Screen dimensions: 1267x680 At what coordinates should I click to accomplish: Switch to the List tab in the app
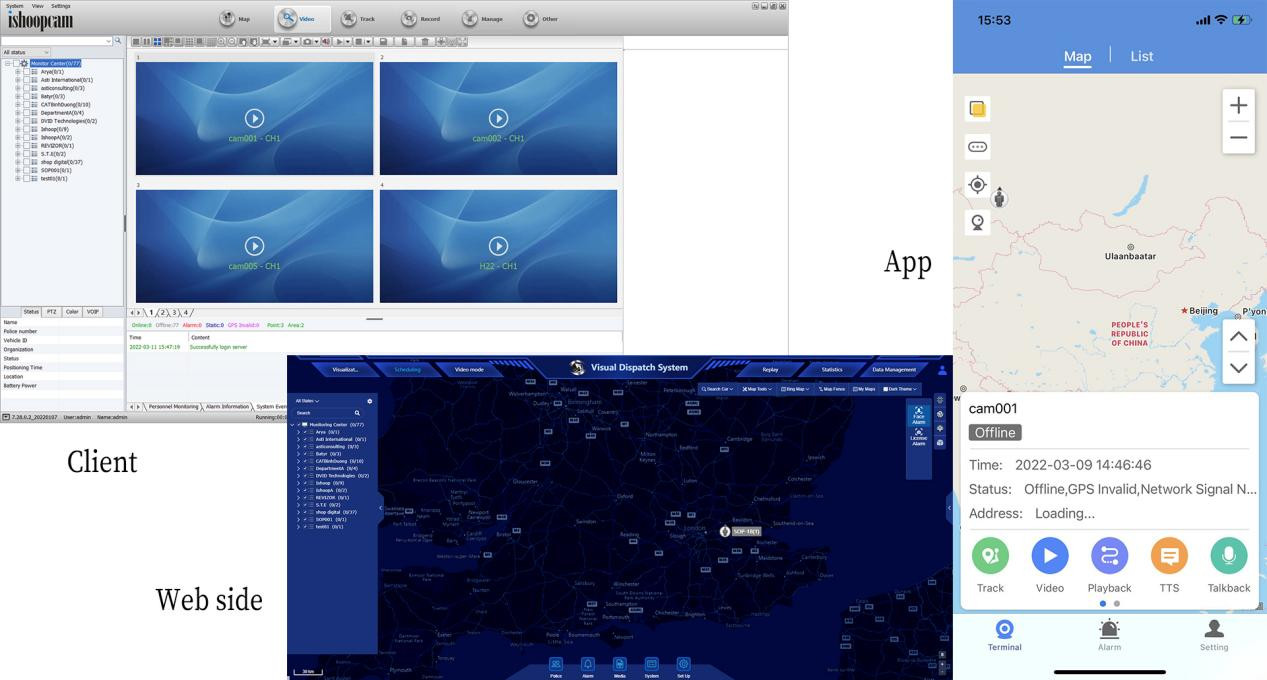click(x=1141, y=57)
